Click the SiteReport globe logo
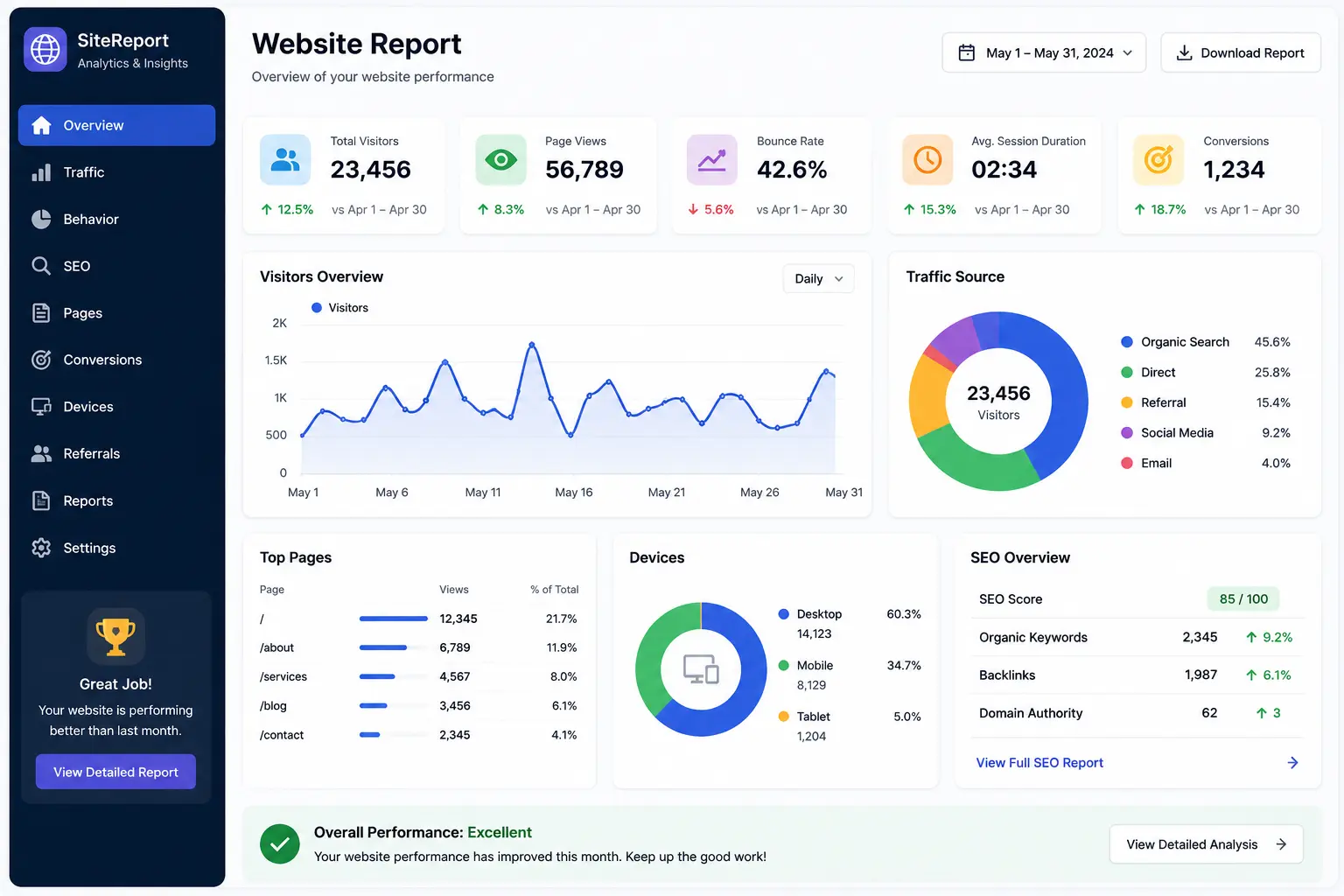The height and width of the screenshot is (896, 1344). click(45, 50)
